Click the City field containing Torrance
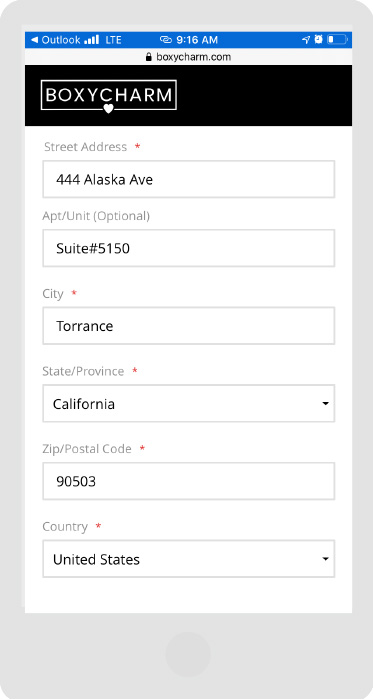Screen dimensions: 373x699 [189, 326]
